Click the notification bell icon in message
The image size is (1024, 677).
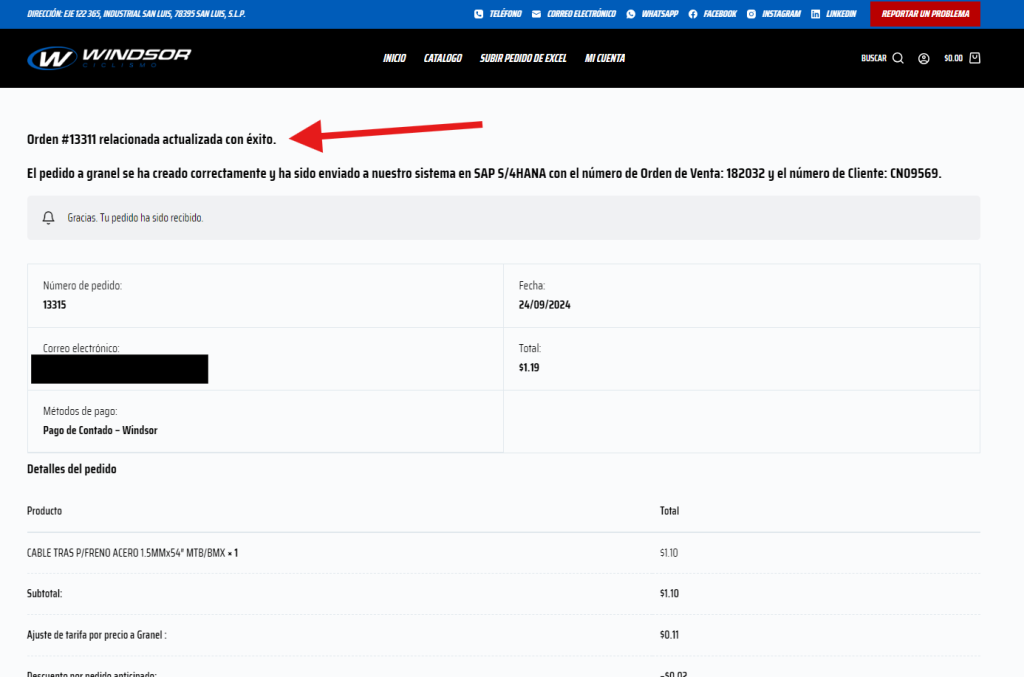pyautogui.click(x=48, y=217)
